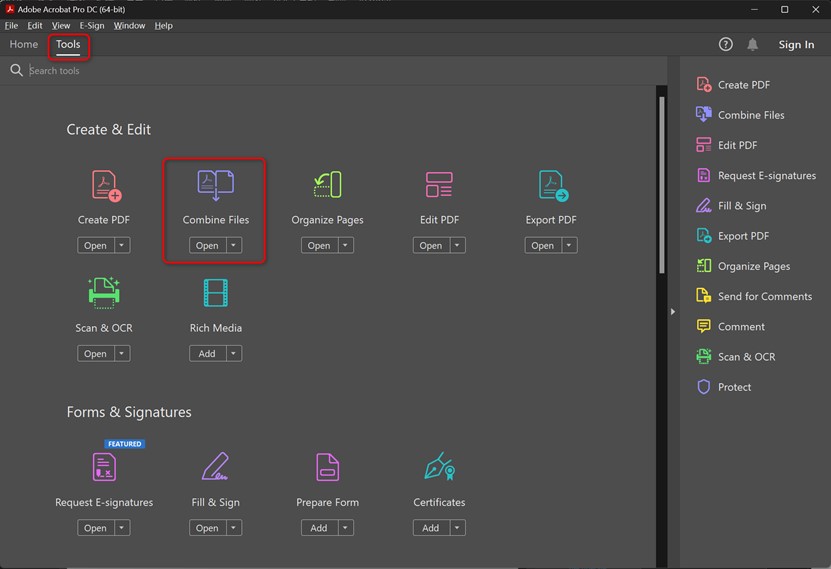Open Scan & OCR from right sidebar
This screenshot has width=831, height=569.
736,357
